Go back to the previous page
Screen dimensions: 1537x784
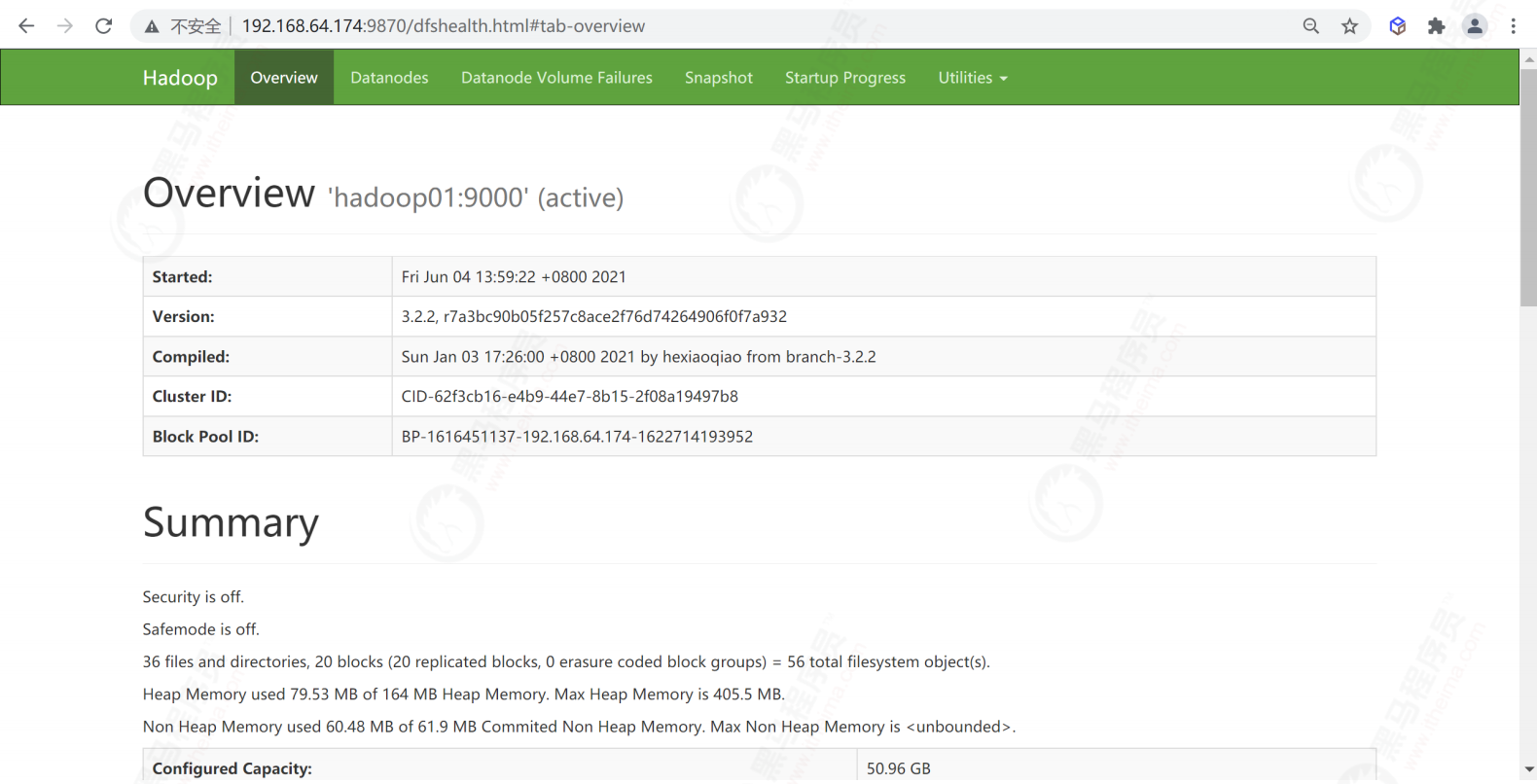pos(26,26)
